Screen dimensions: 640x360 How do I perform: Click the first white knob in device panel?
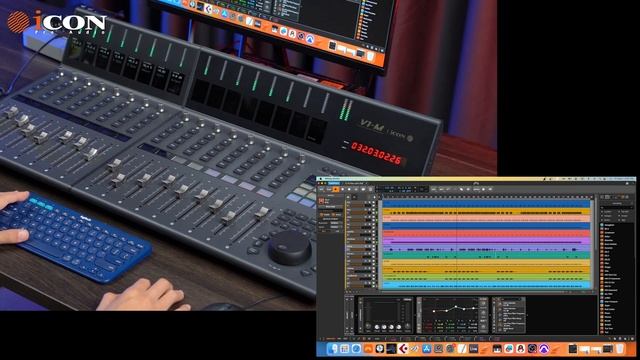[x=377, y=327]
